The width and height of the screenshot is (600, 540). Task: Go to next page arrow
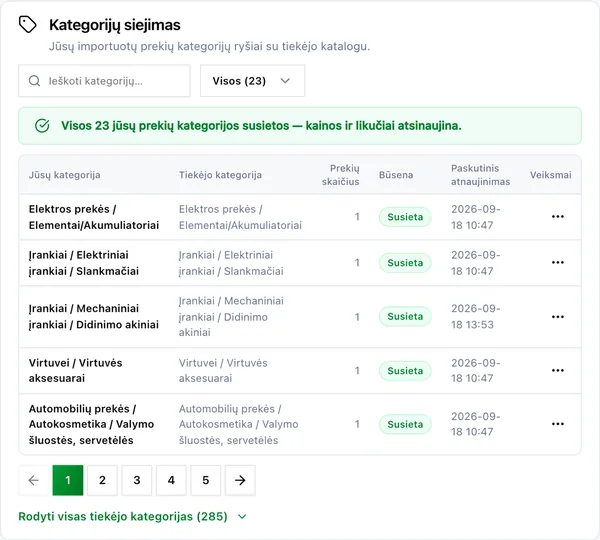coord(240,480)
